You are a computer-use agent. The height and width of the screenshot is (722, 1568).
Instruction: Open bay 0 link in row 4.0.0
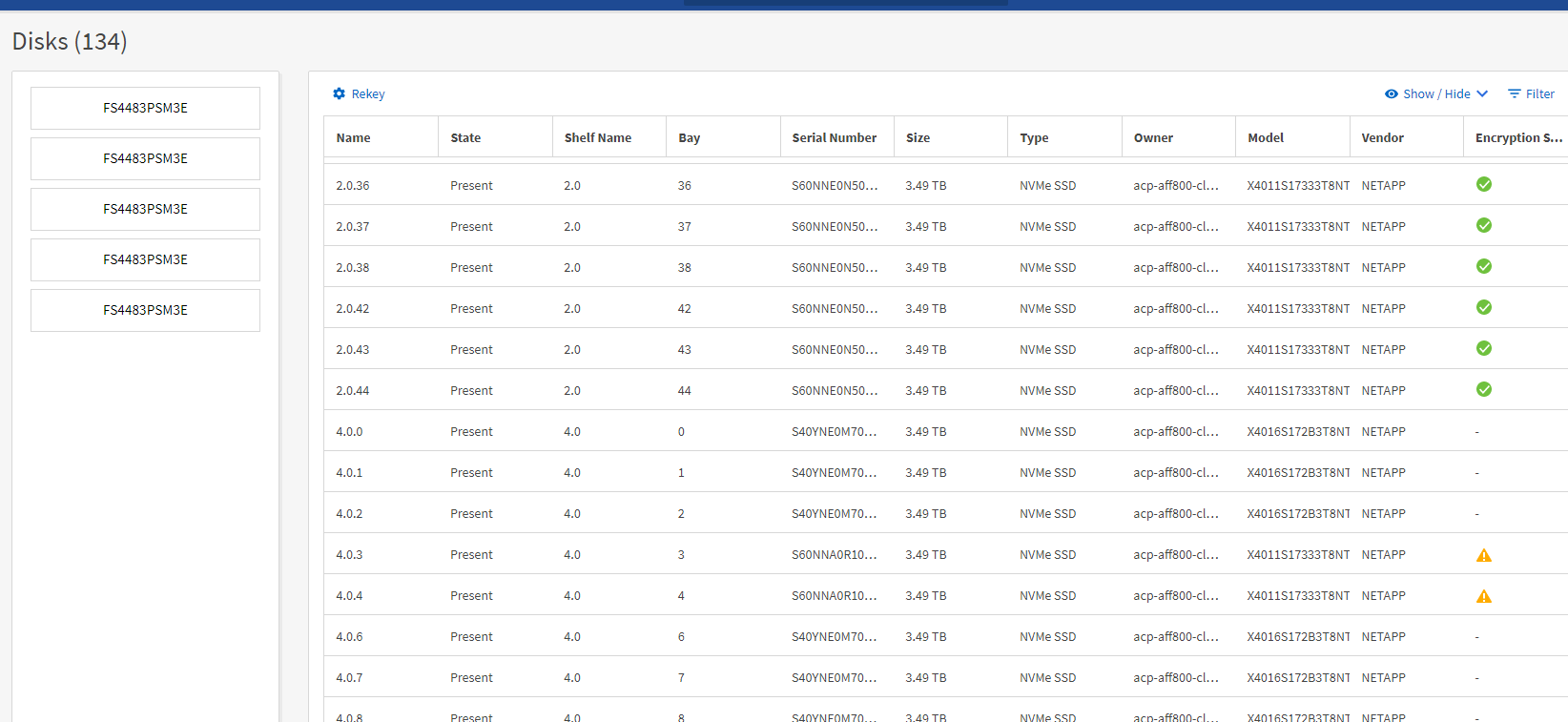point(681,431)
